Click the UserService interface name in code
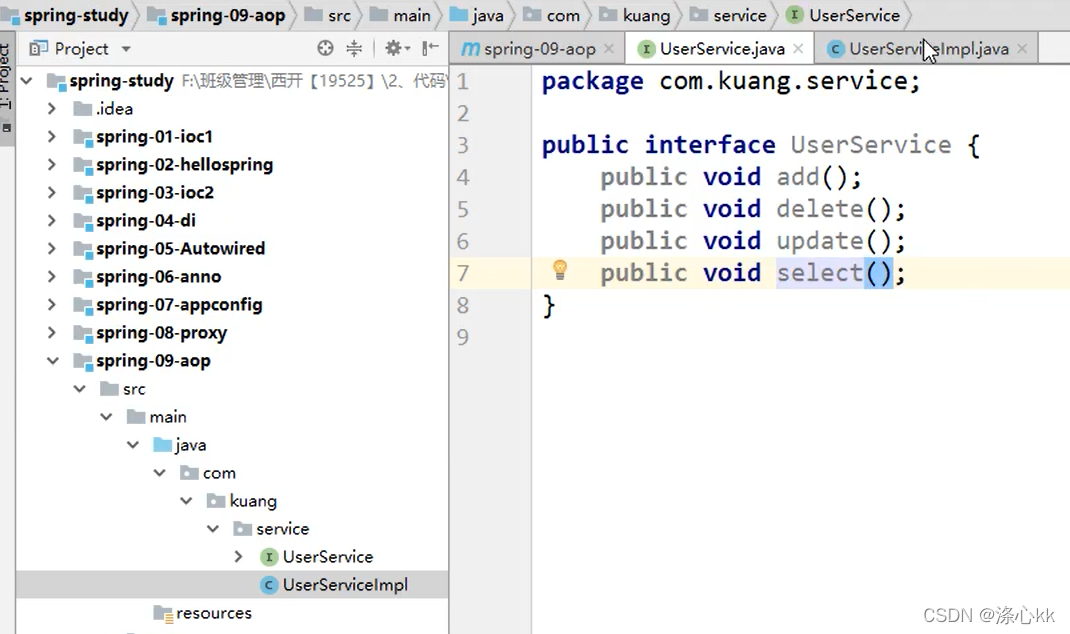 coord(871,145)
